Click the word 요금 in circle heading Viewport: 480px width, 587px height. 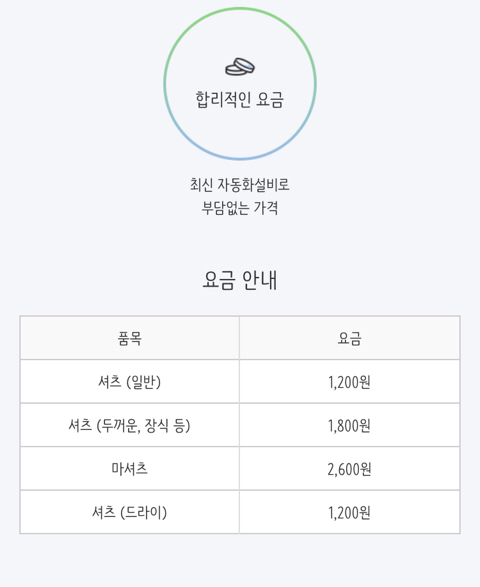point(270,100)
